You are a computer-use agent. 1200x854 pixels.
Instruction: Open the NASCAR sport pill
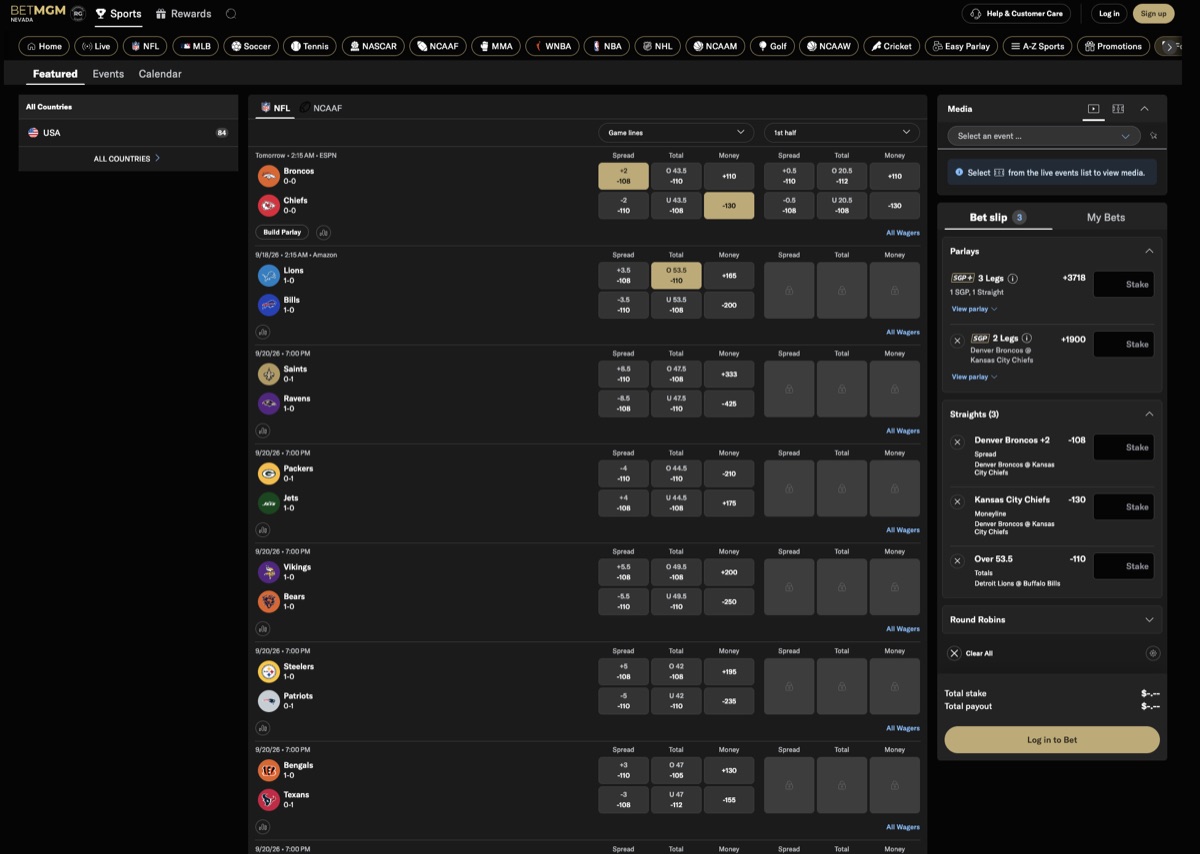[x=373, y=46]
